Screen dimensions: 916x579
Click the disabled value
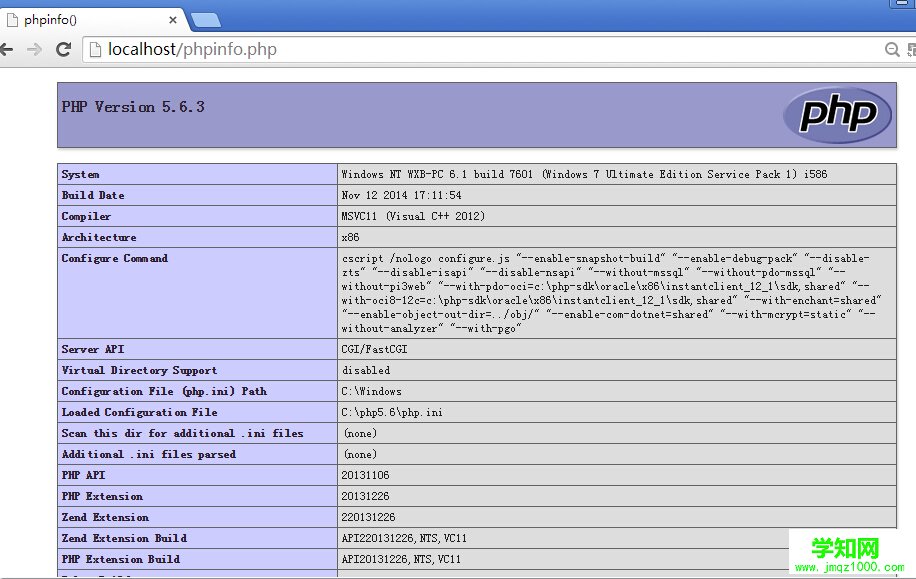point(366,370)
